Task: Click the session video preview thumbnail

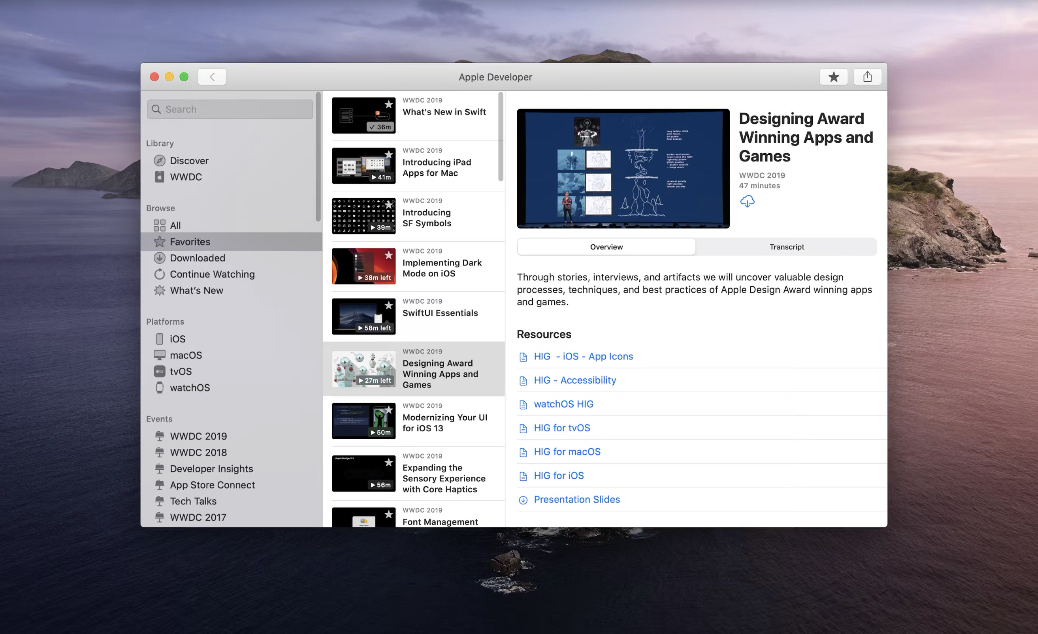Action: tap(623, 169)
